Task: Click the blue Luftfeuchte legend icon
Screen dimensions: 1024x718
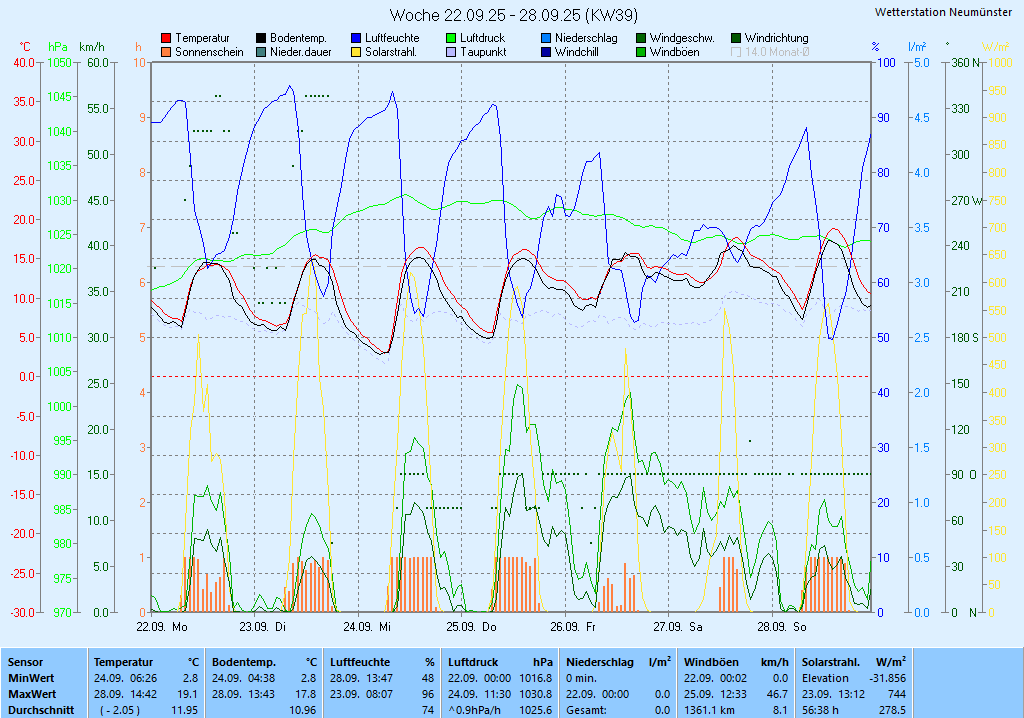Action: click(x=356, y=38)
